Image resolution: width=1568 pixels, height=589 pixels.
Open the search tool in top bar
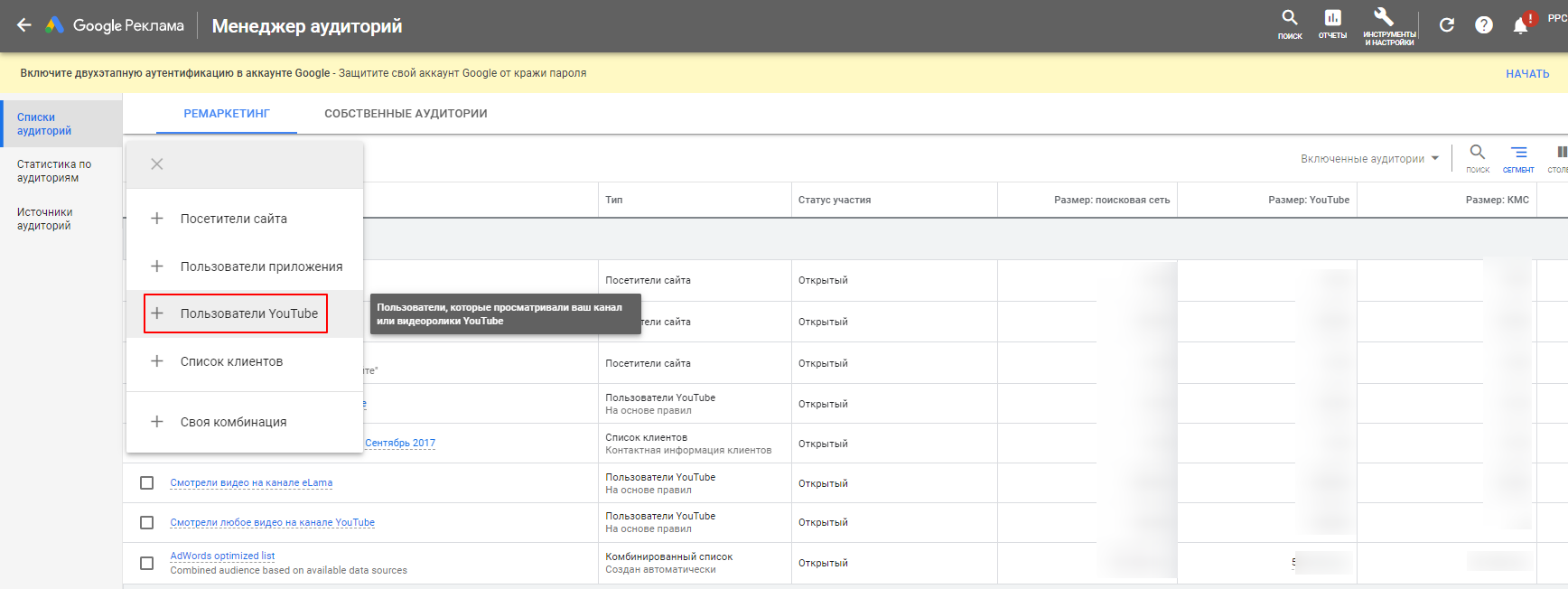[x=1290, y=23]
